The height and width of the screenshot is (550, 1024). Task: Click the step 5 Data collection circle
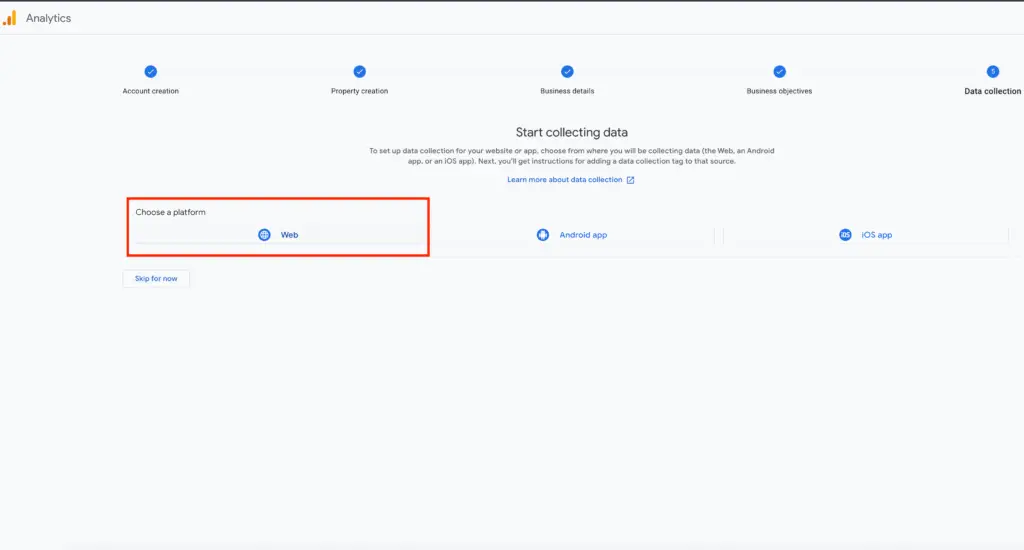click(x=992, y=71)
